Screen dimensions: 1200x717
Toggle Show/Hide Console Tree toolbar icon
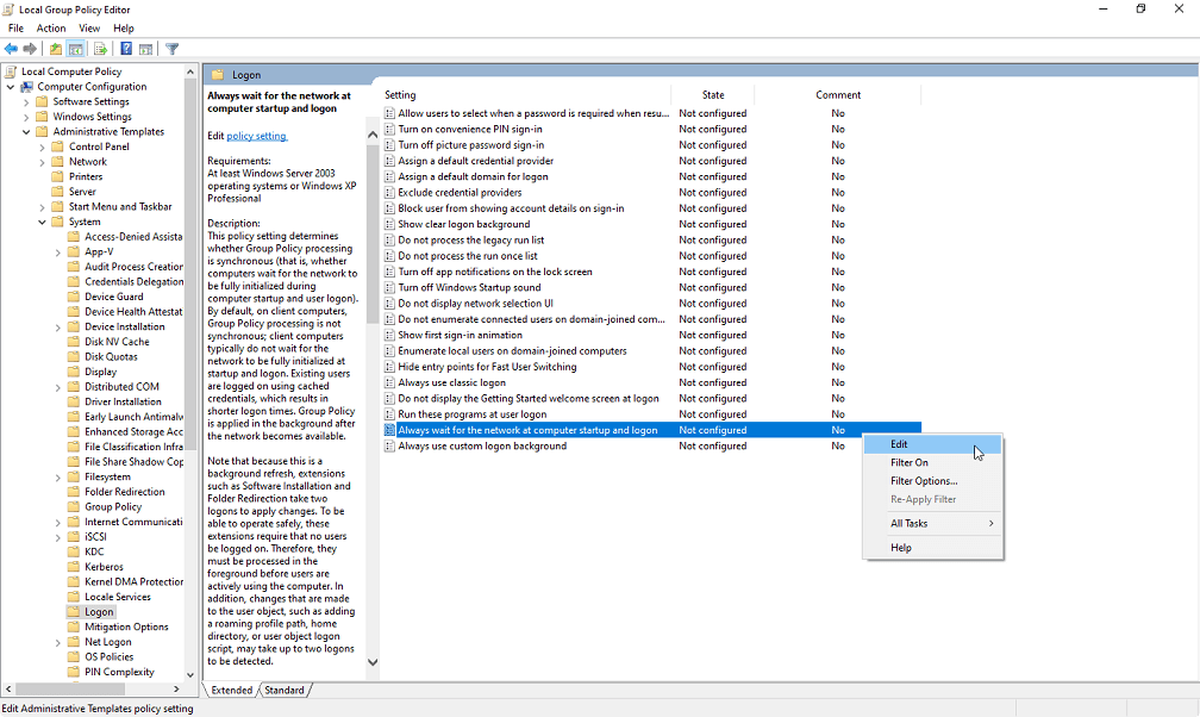click(x=75, y=48)
